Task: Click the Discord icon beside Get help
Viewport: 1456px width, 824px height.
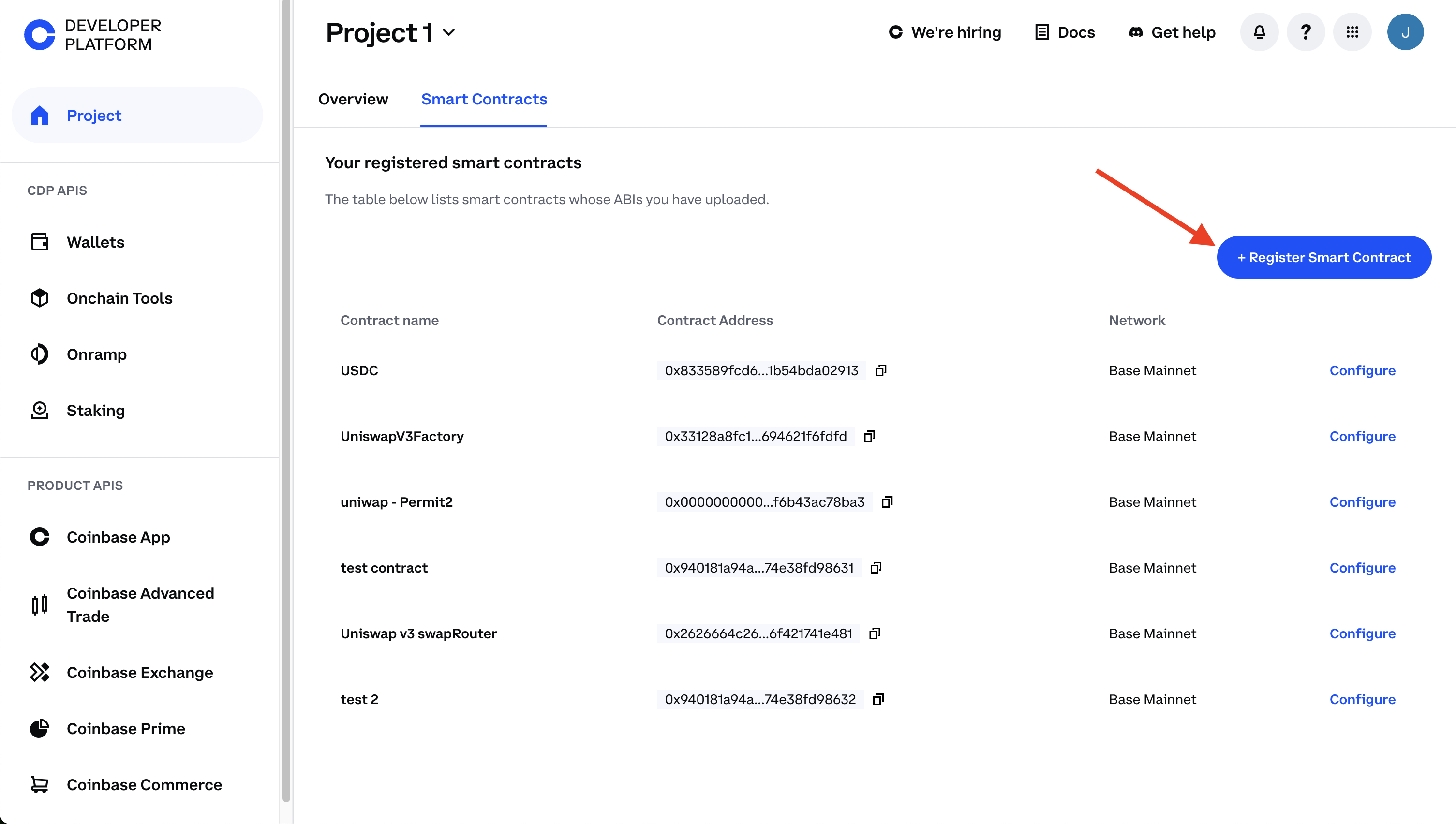Action: (1136, 32)
